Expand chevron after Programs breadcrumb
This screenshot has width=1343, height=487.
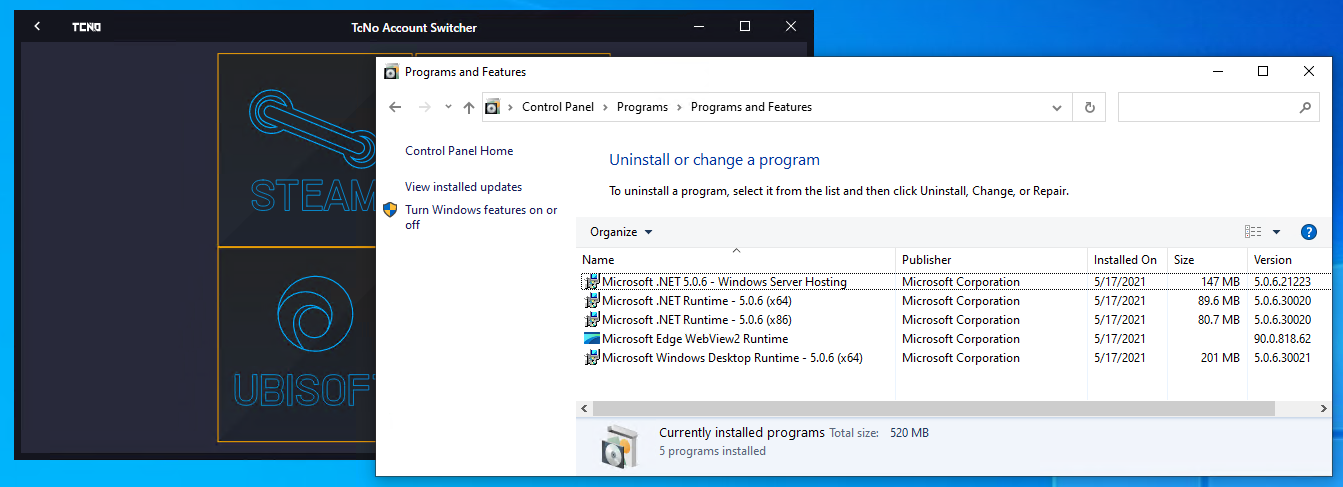coord(680,107)
